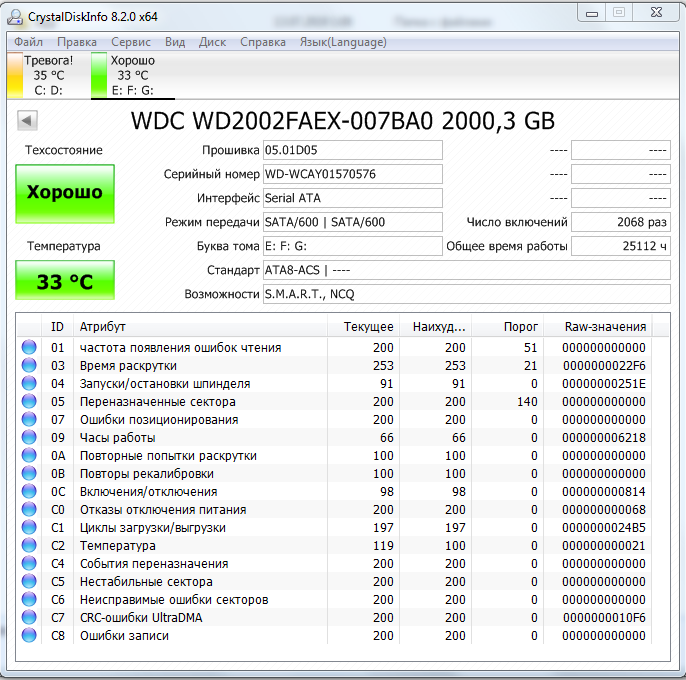Go to previous disk with arrow button
Screen dimensions: 686x680
point(27,120)
